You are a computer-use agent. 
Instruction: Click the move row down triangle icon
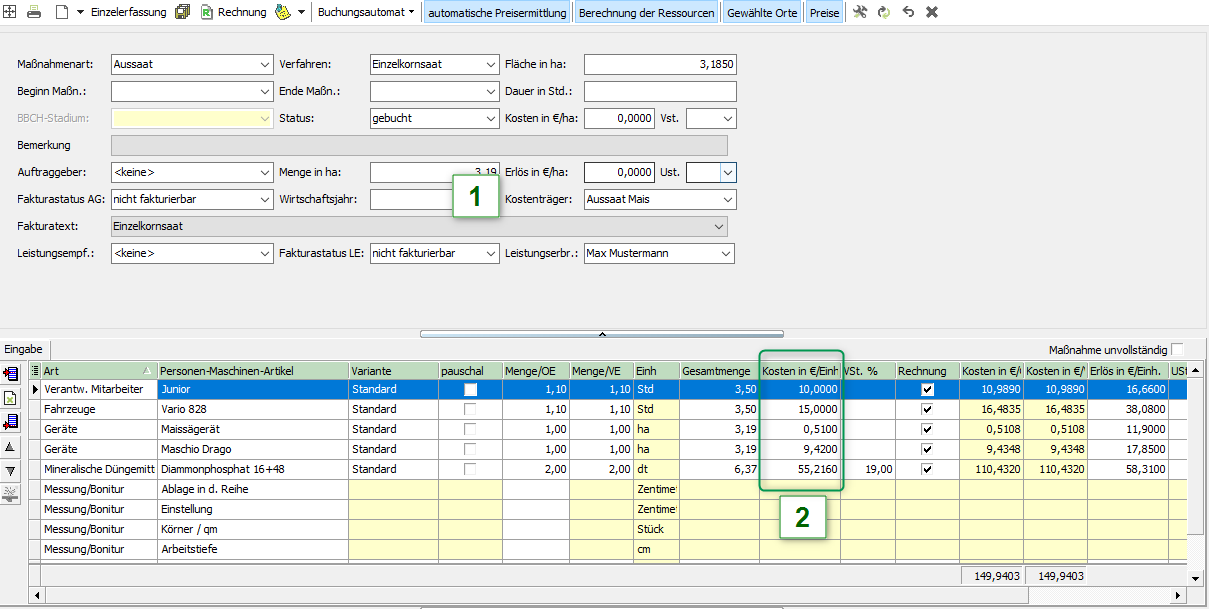[x=11, y=470]
